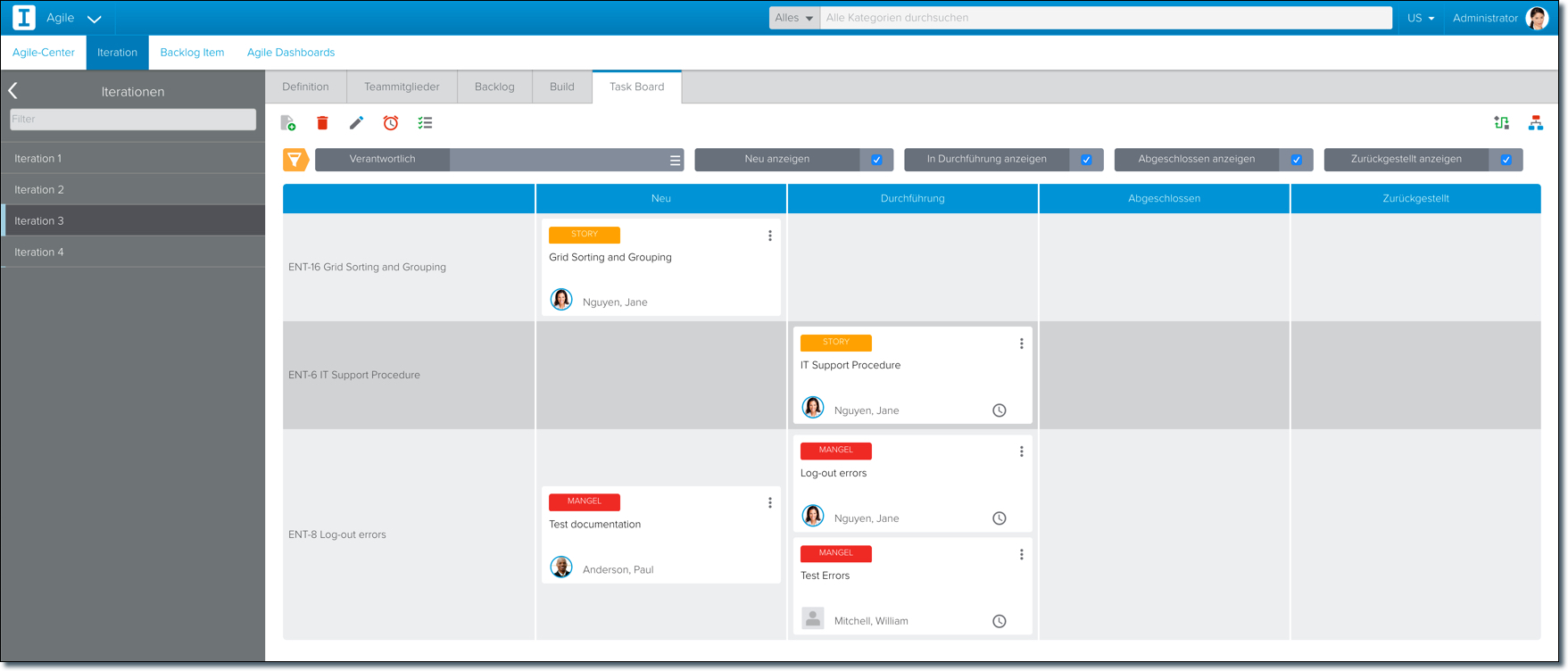Click the new item document icon
This screenshot has height=671, width=1568.
tap(288, 123)
